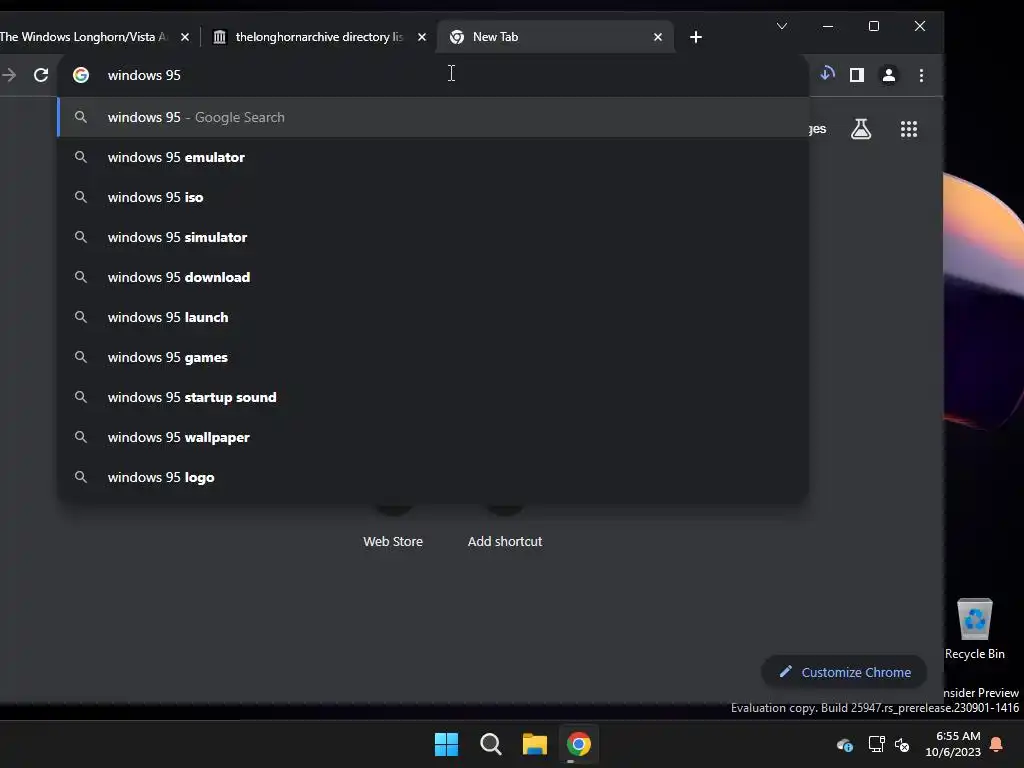Viewport: 1024px width, 768px height.
Task: Select the windows 95 logo suggestion
Action: [433, 477]
